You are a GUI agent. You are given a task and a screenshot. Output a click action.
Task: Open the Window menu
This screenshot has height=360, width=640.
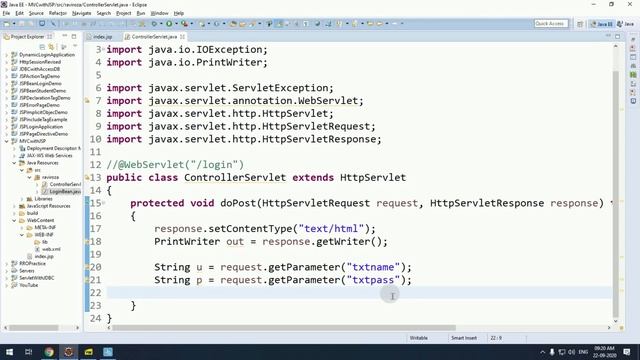coord(159,13)
